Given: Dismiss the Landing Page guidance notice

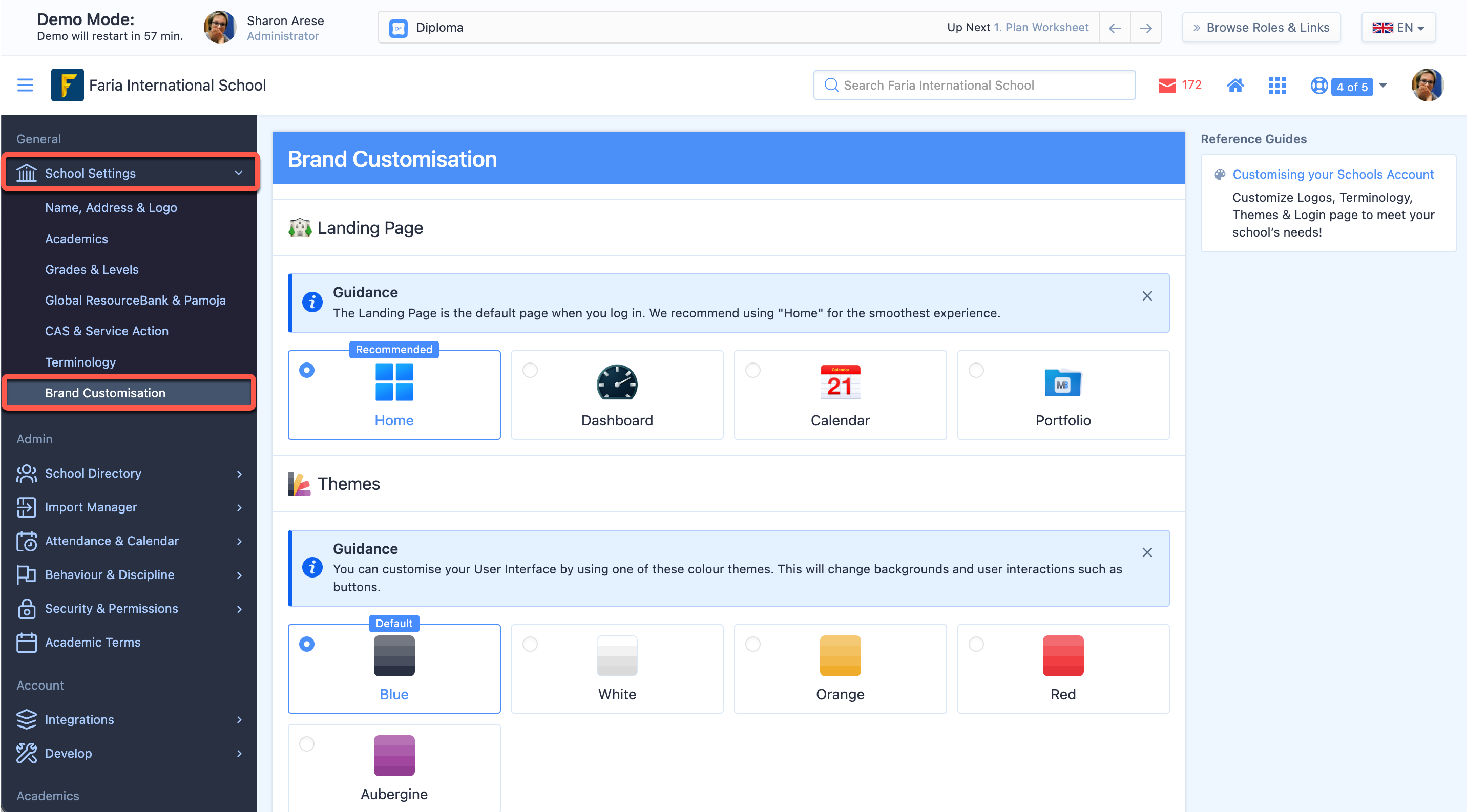Looking at the screenshot, I should tap(1147, 296).
